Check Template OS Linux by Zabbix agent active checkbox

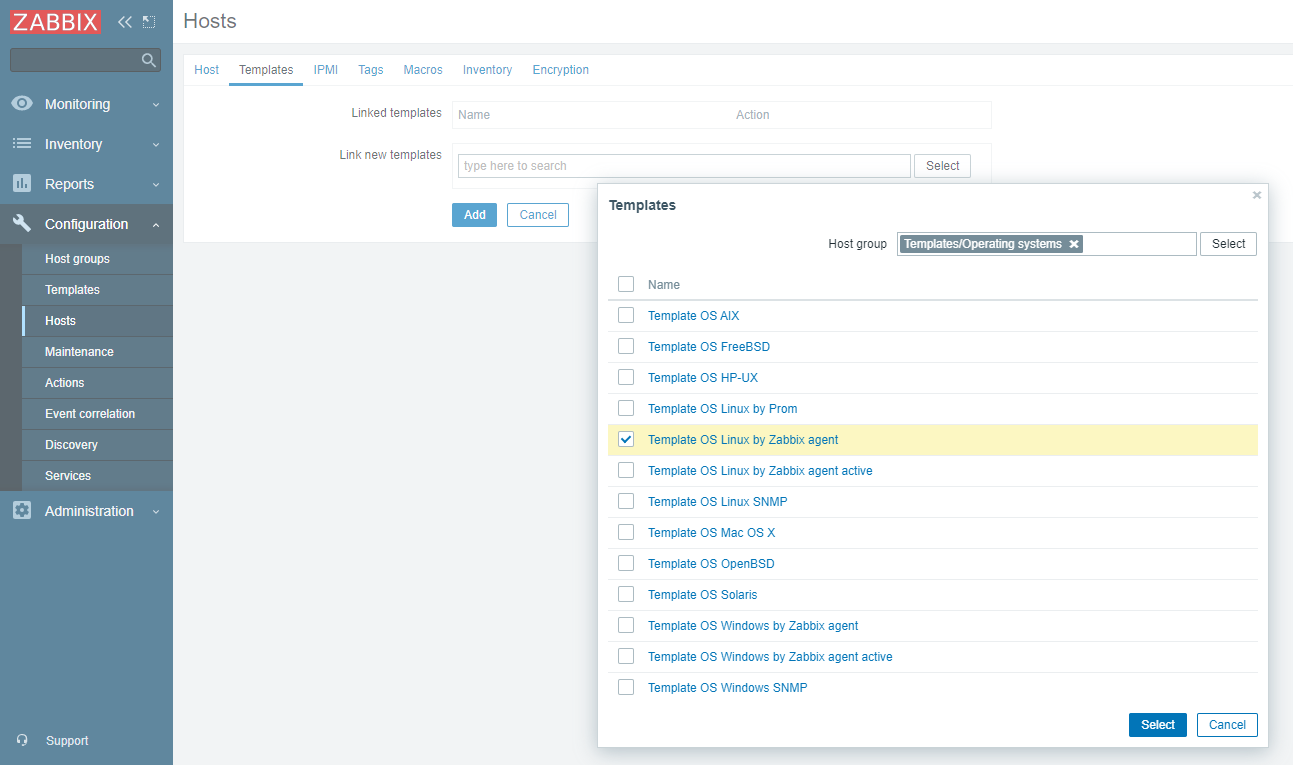[x=626, y=470]
